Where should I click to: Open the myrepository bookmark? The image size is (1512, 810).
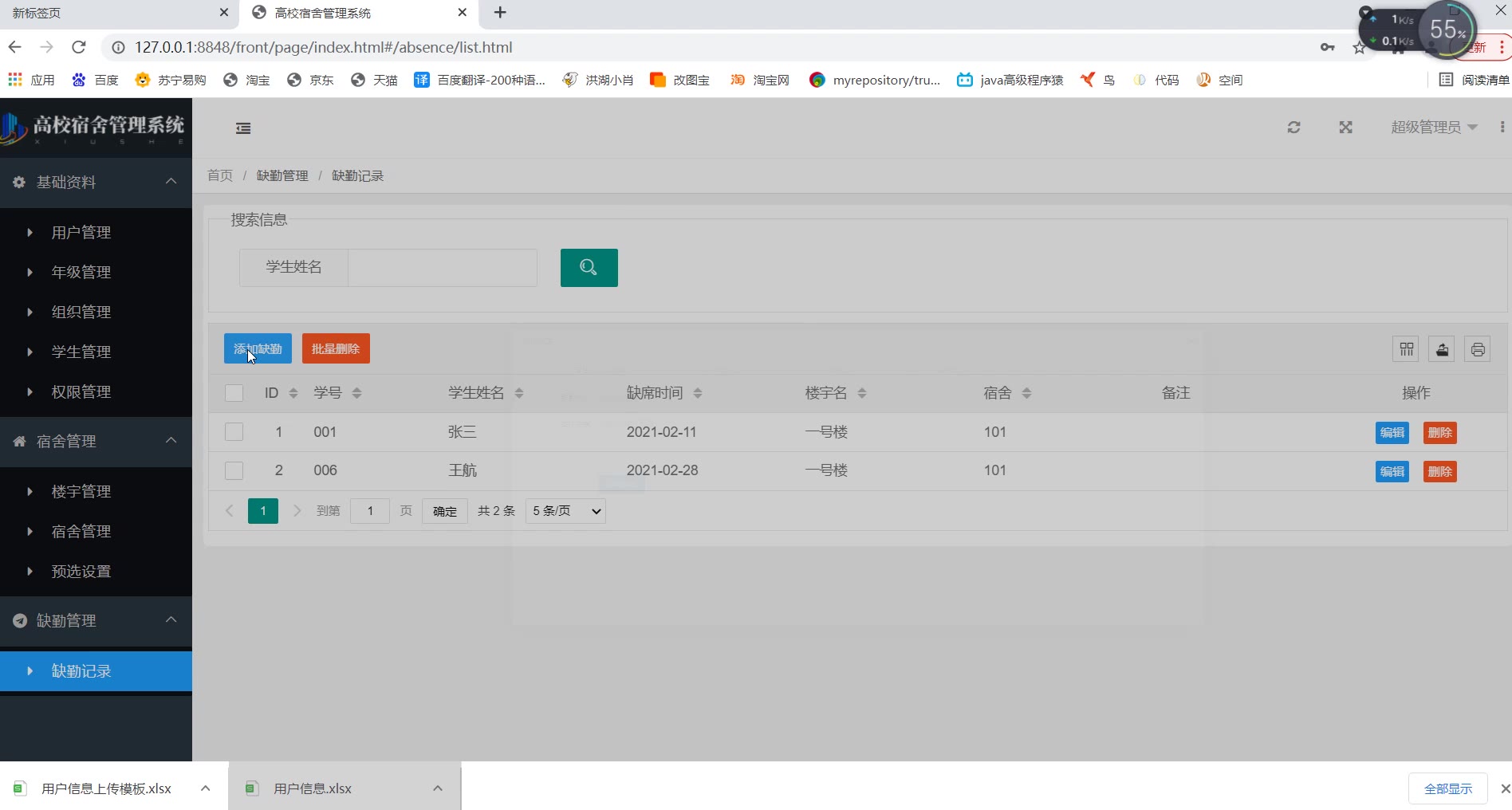(875, 80)
